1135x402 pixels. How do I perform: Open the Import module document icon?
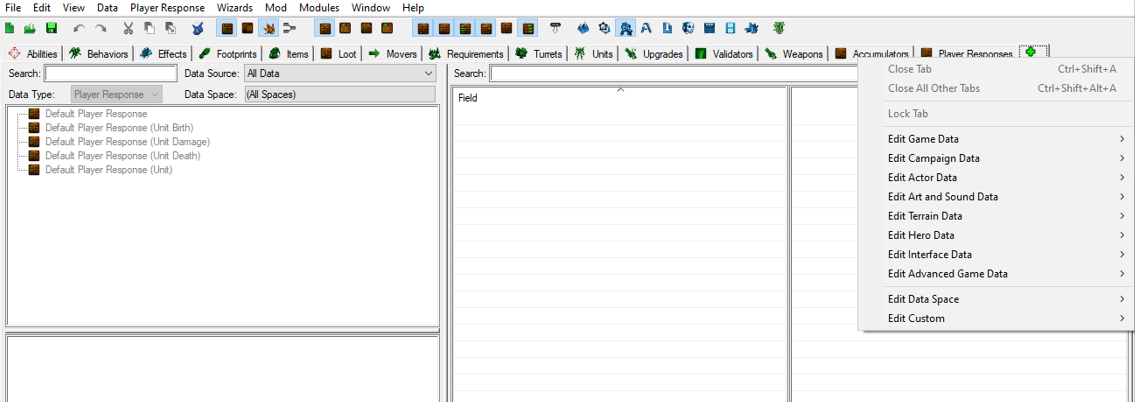667,29
